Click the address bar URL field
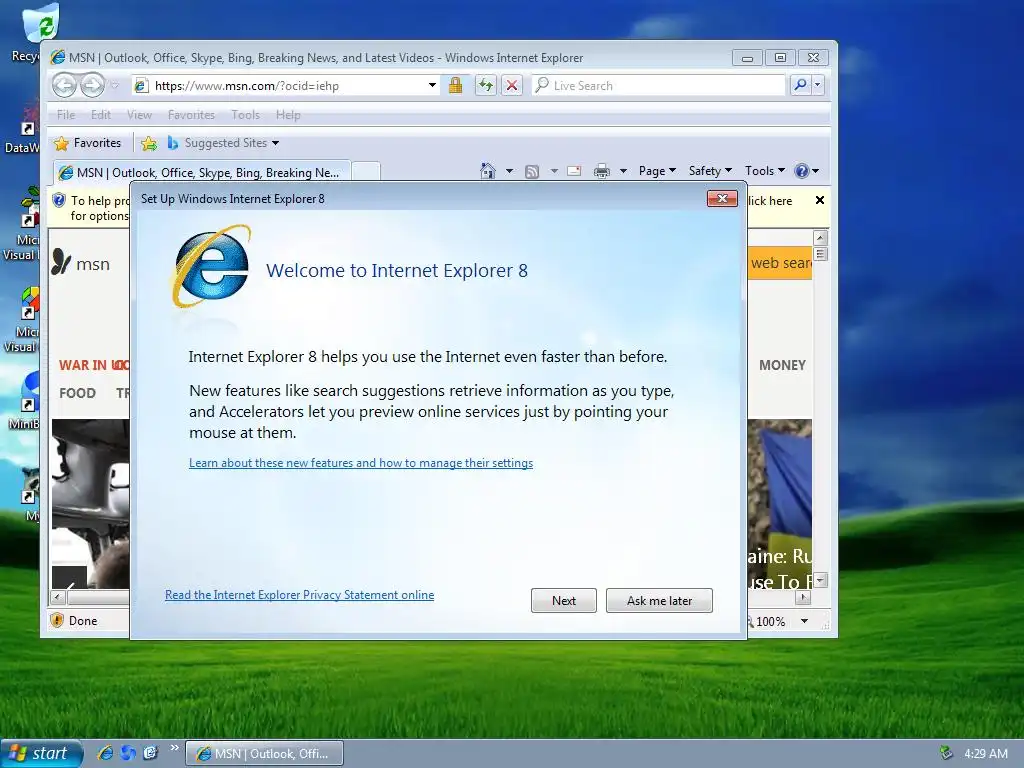The image size is (1024, 768). click(x=287, y=86)
